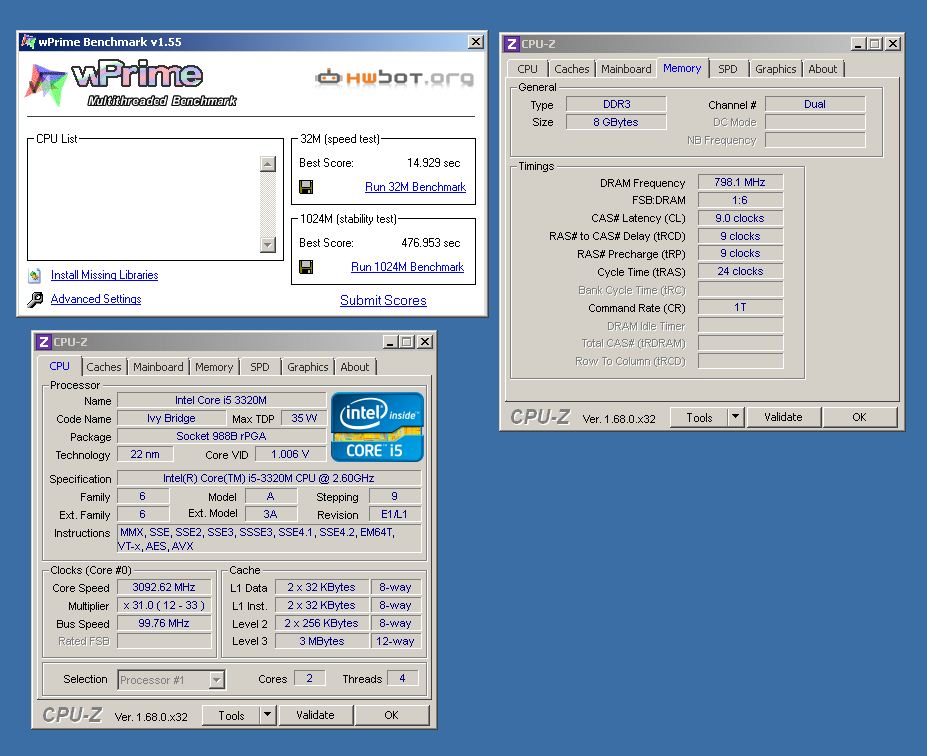This screenshot has width=927, height=756.
Task: Click scroll up arrow in CPU List
Action: [x=268, y=164]
